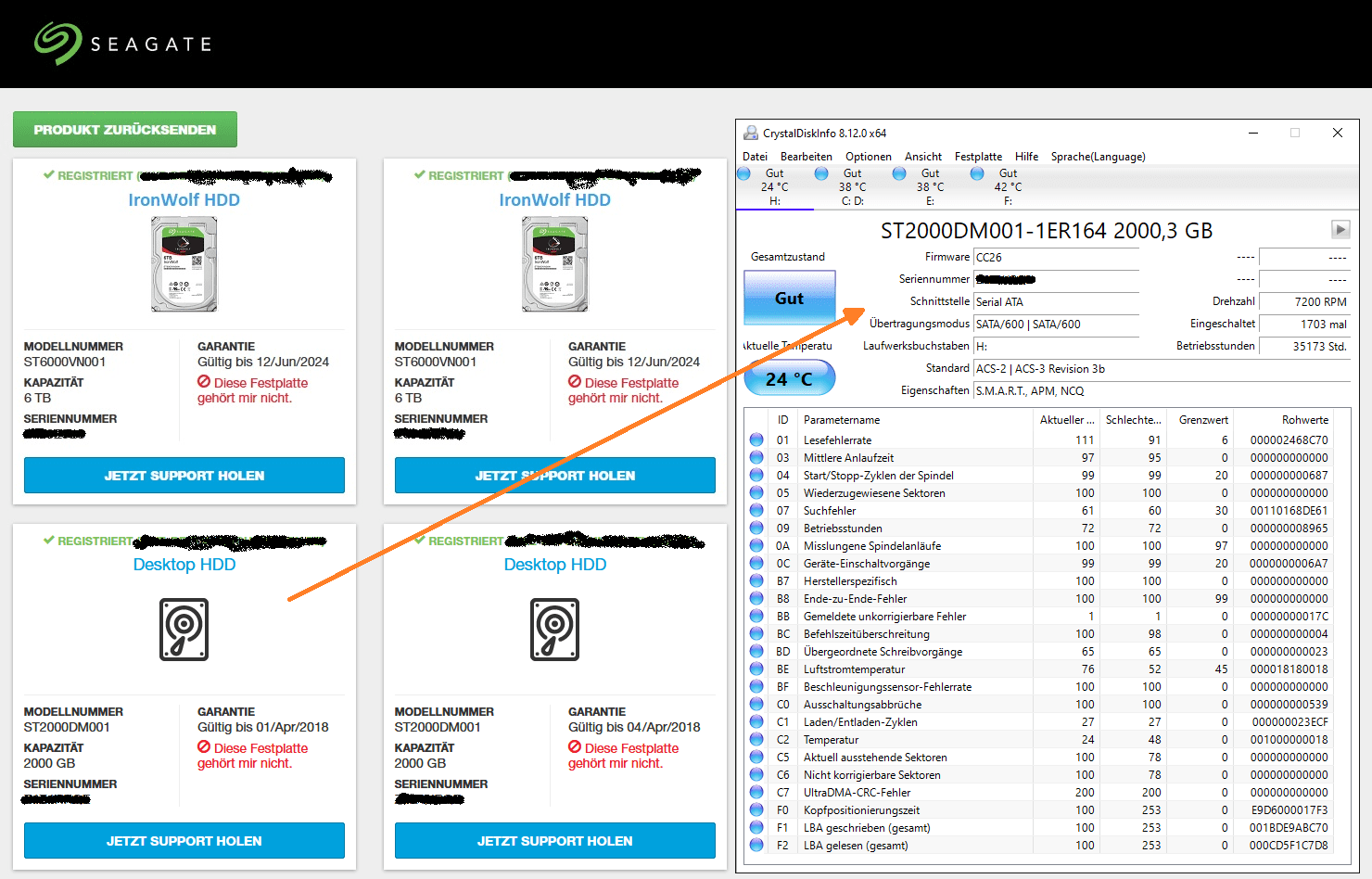This screenshot has height=879, width=1372.
Task: Maximize the CrystalDiskInfo window
Action: 1295,133
